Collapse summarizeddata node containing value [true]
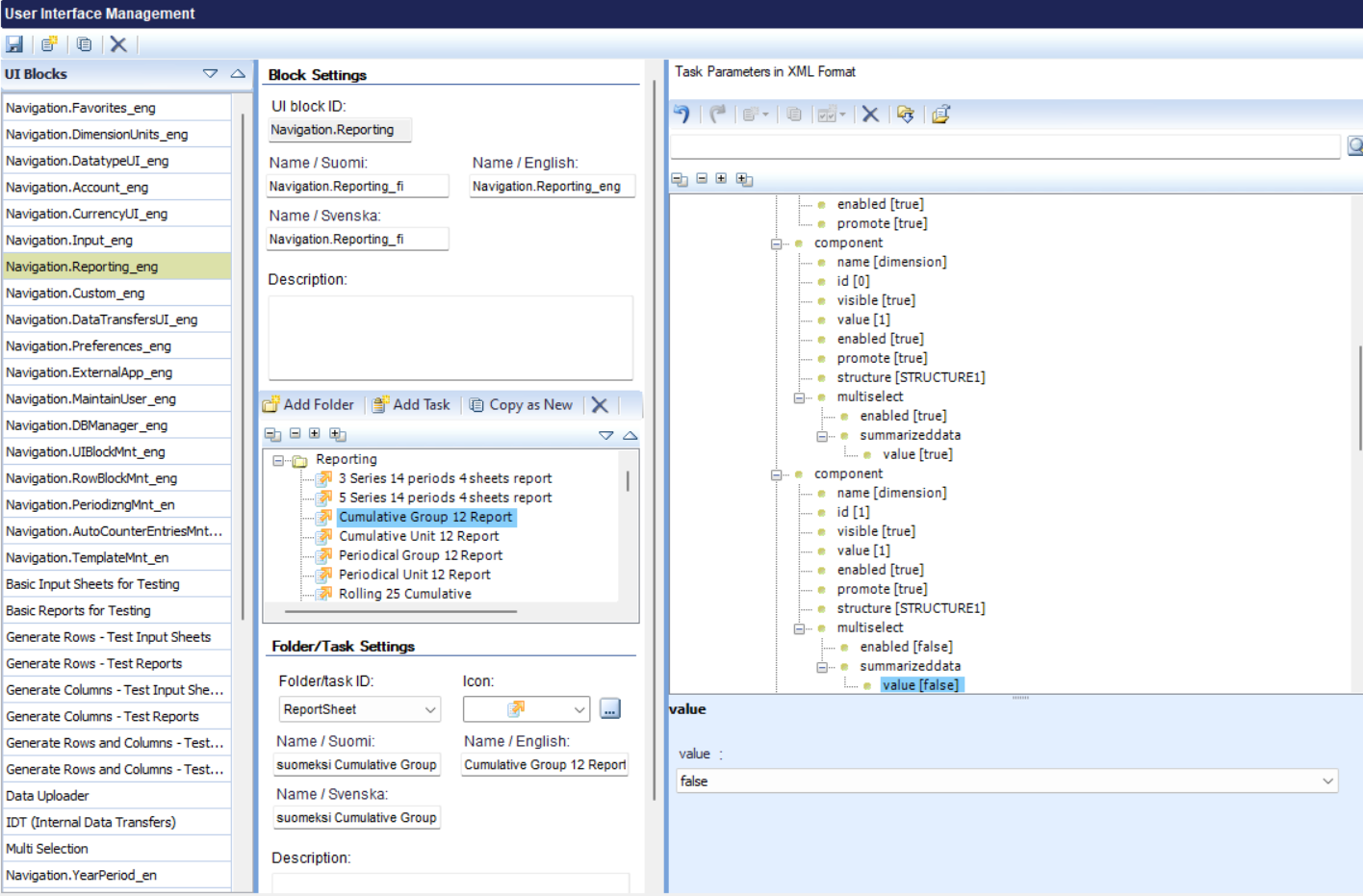 click(822, 436)
